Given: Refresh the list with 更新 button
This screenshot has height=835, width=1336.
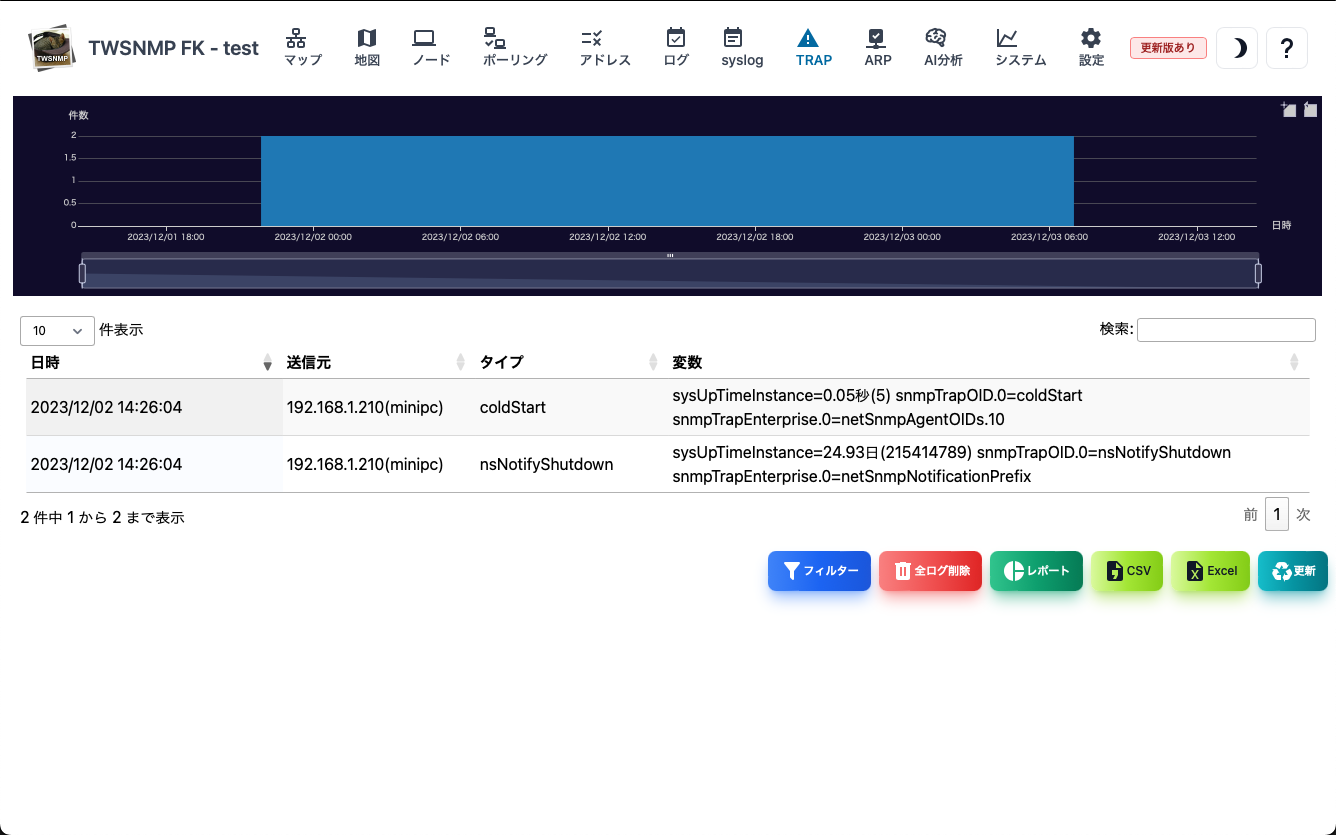Looking at the screenshot, I should coord(1293,571).
